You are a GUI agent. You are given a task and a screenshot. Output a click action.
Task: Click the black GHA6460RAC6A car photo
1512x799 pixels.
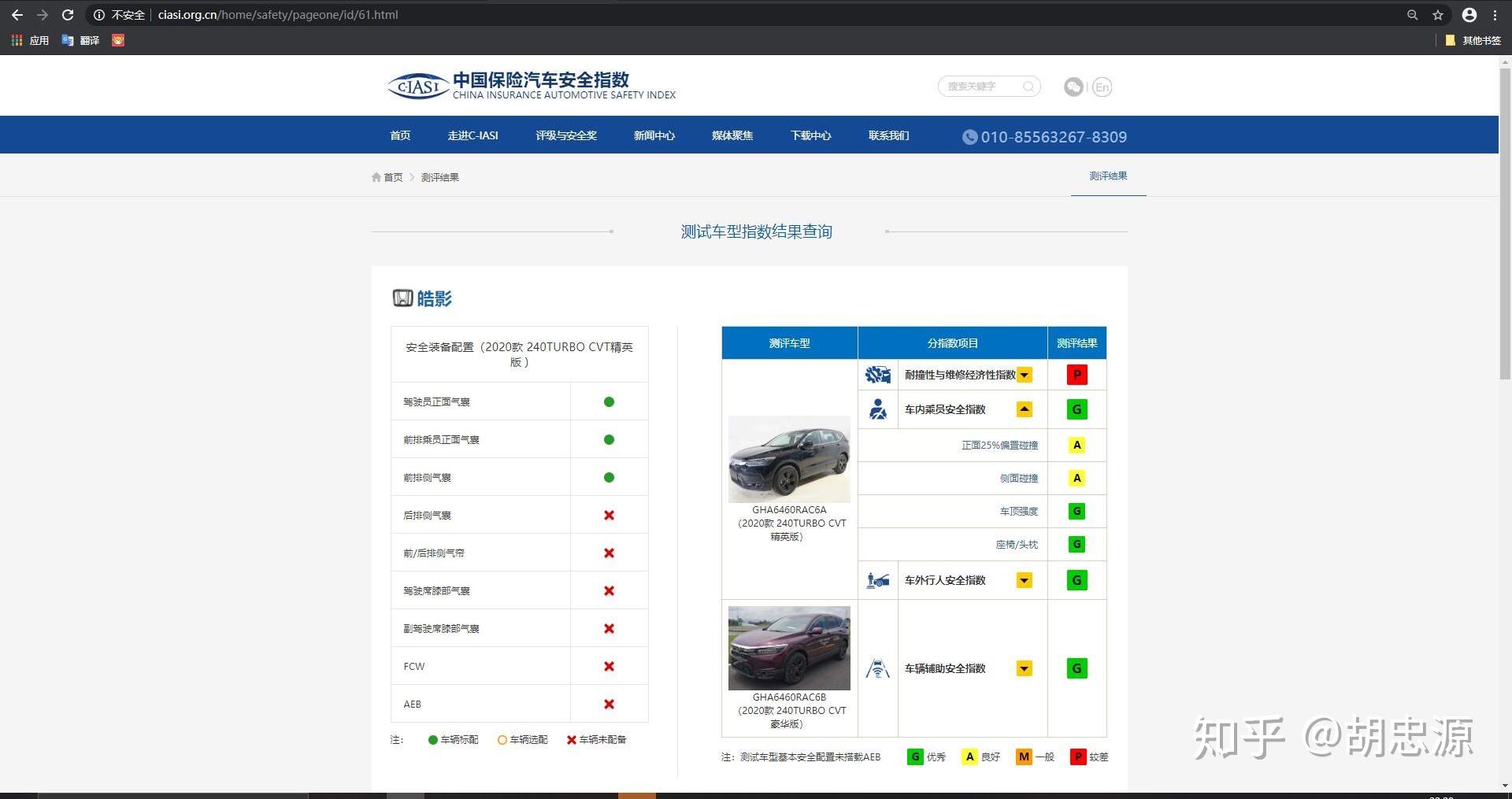point(789,459)
